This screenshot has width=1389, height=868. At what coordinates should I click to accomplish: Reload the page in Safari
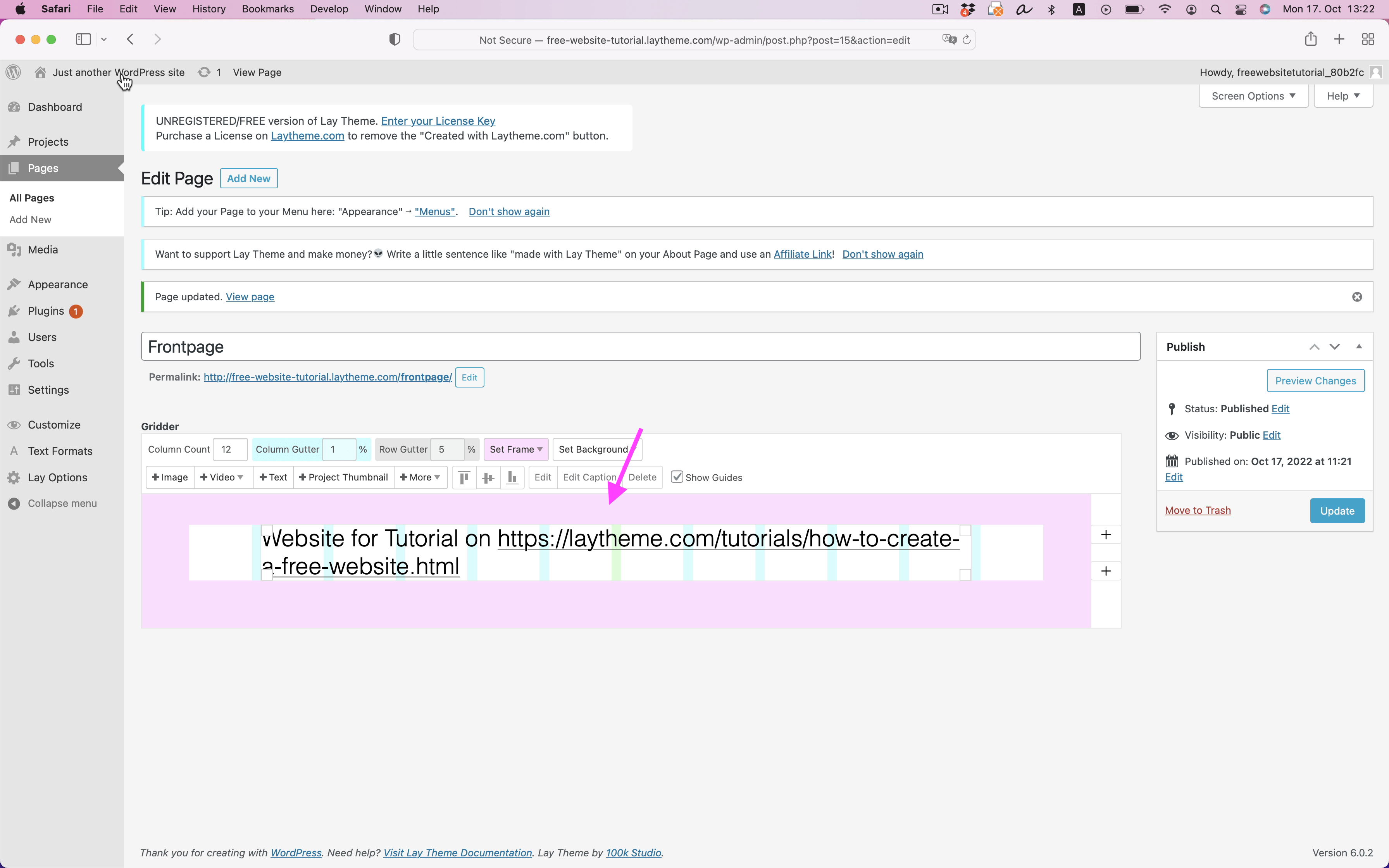pyautogui.click(x=967, y=40)
